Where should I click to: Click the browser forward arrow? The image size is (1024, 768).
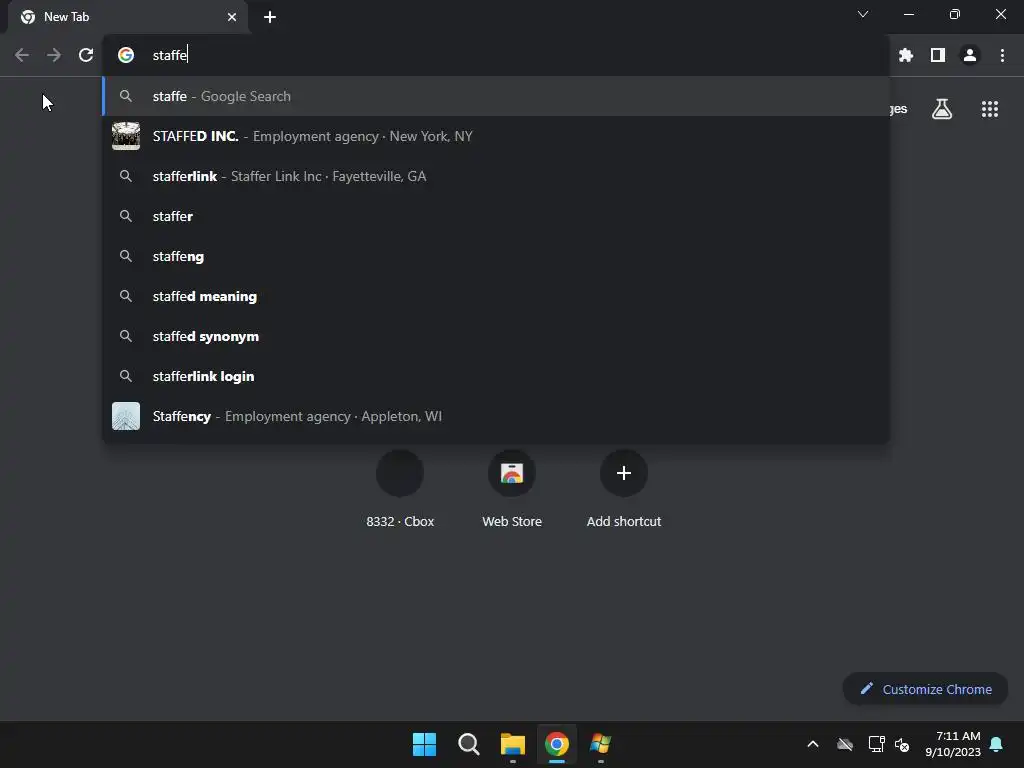coord(54,55)
